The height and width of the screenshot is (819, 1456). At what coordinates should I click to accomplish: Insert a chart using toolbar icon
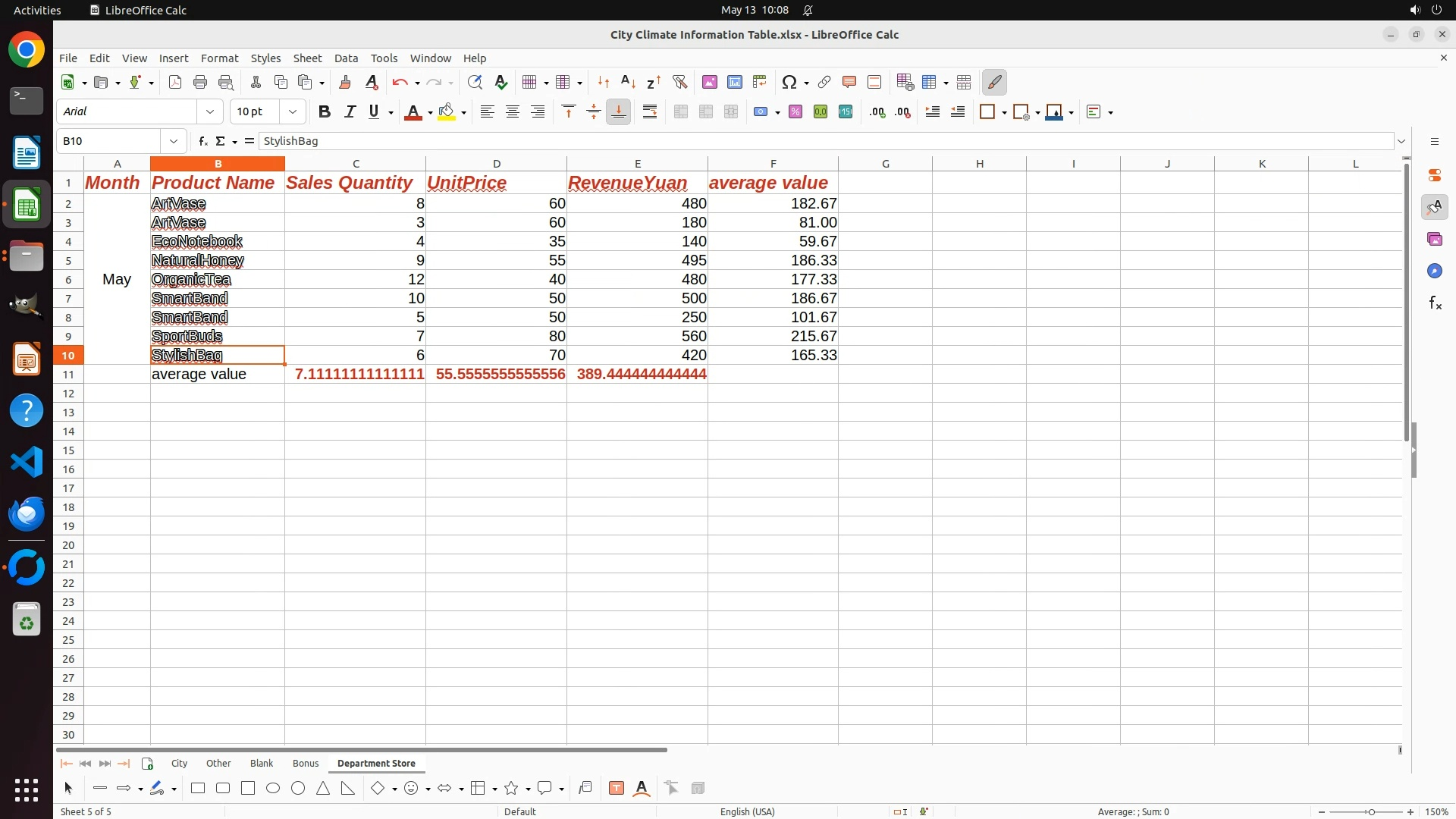click(734, 82)
